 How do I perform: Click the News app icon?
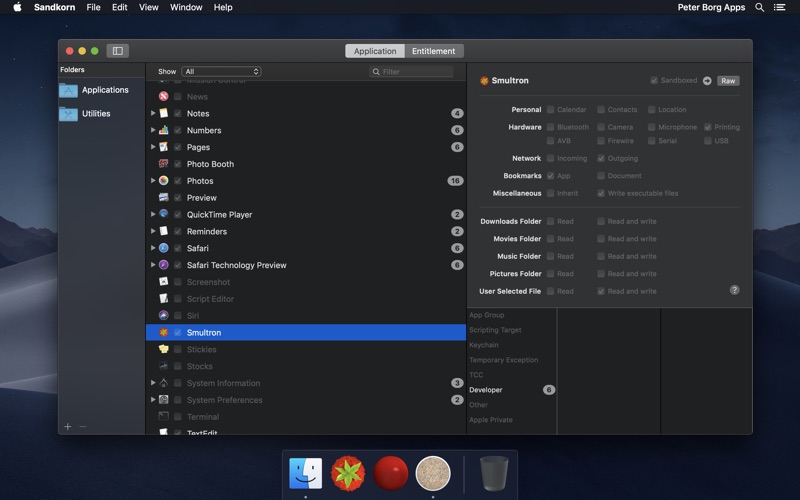click(x=163, y=96)
